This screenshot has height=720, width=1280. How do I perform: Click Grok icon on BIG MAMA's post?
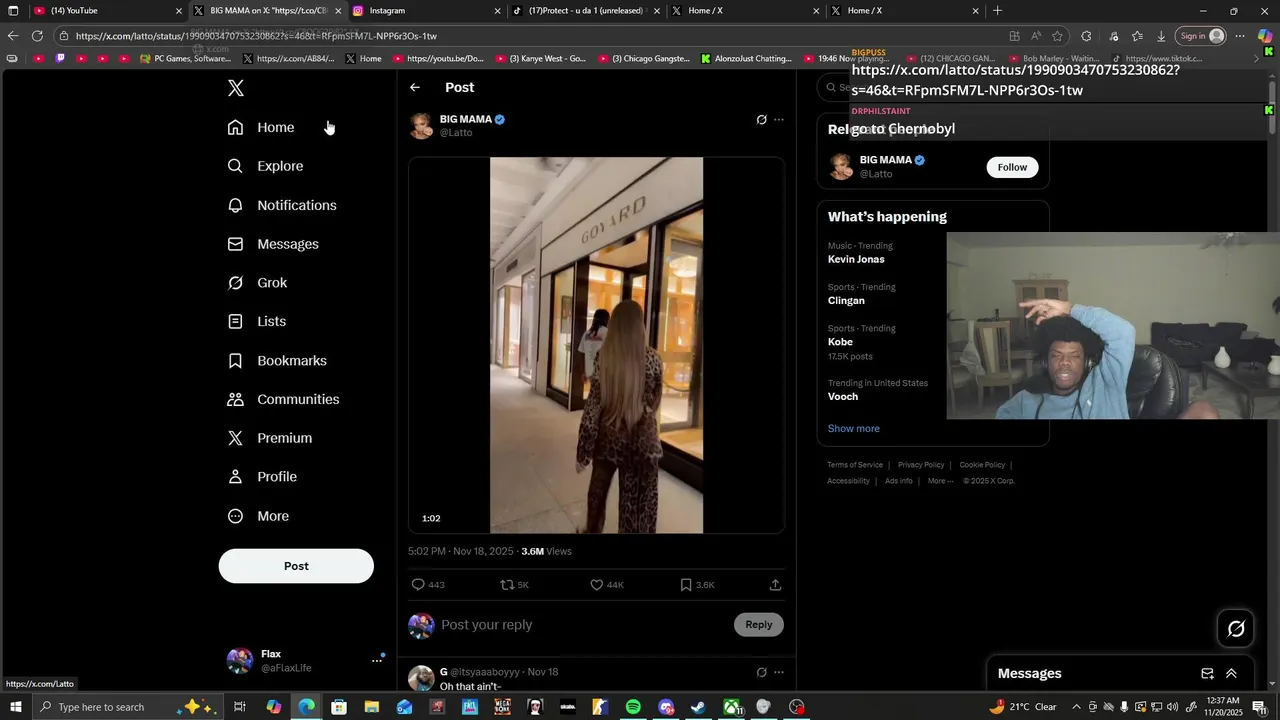(x=761, y=120)
